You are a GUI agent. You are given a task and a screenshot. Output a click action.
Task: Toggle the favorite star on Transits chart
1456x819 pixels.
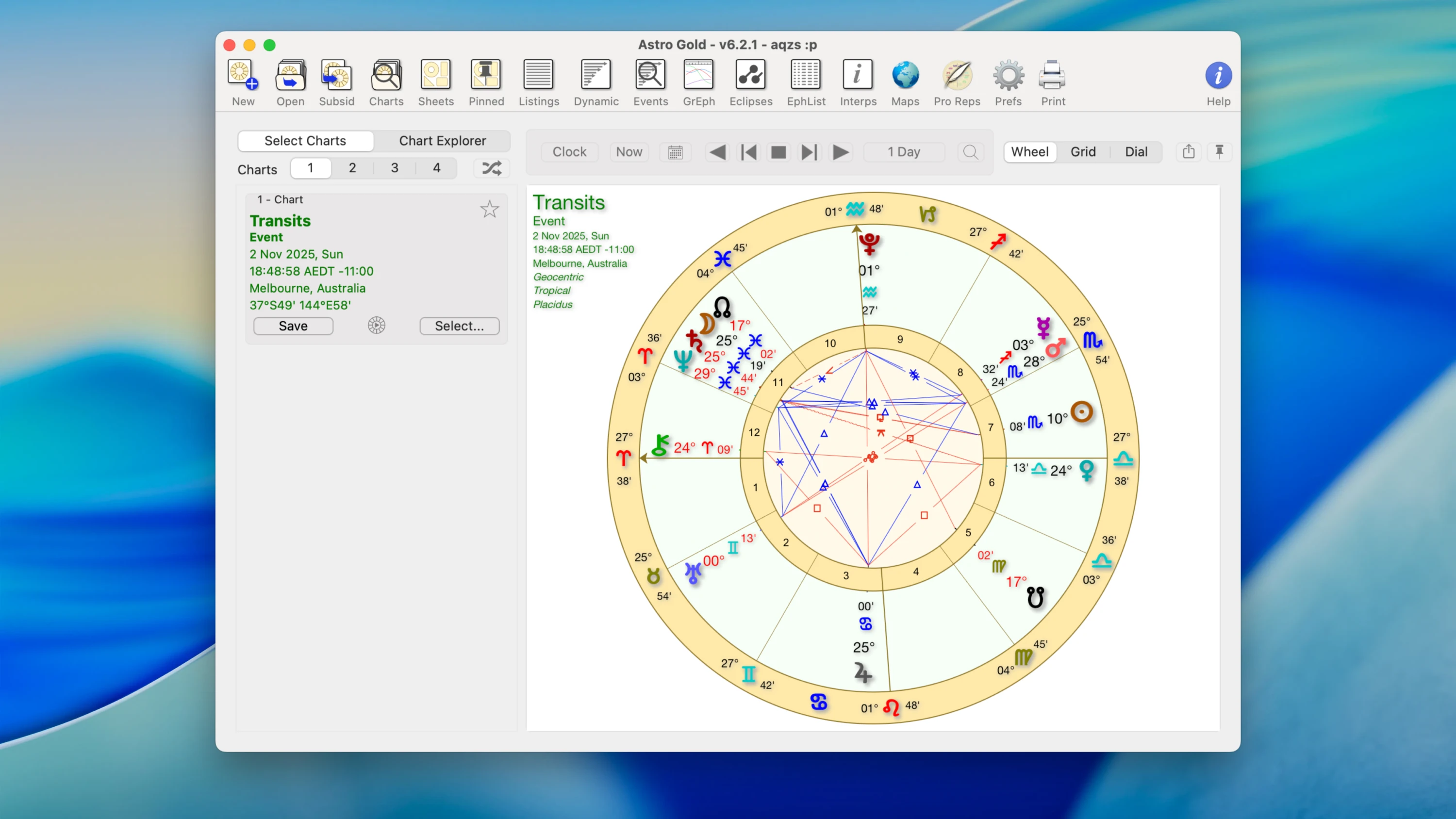[x=490, y=210]
